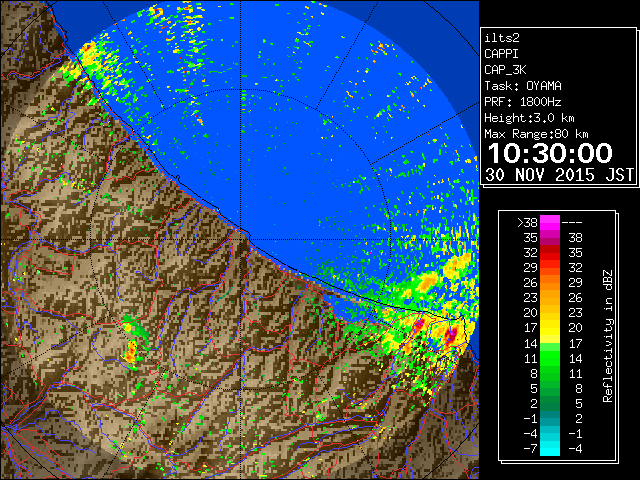Click the "10:30:00" timestamp

550,153
